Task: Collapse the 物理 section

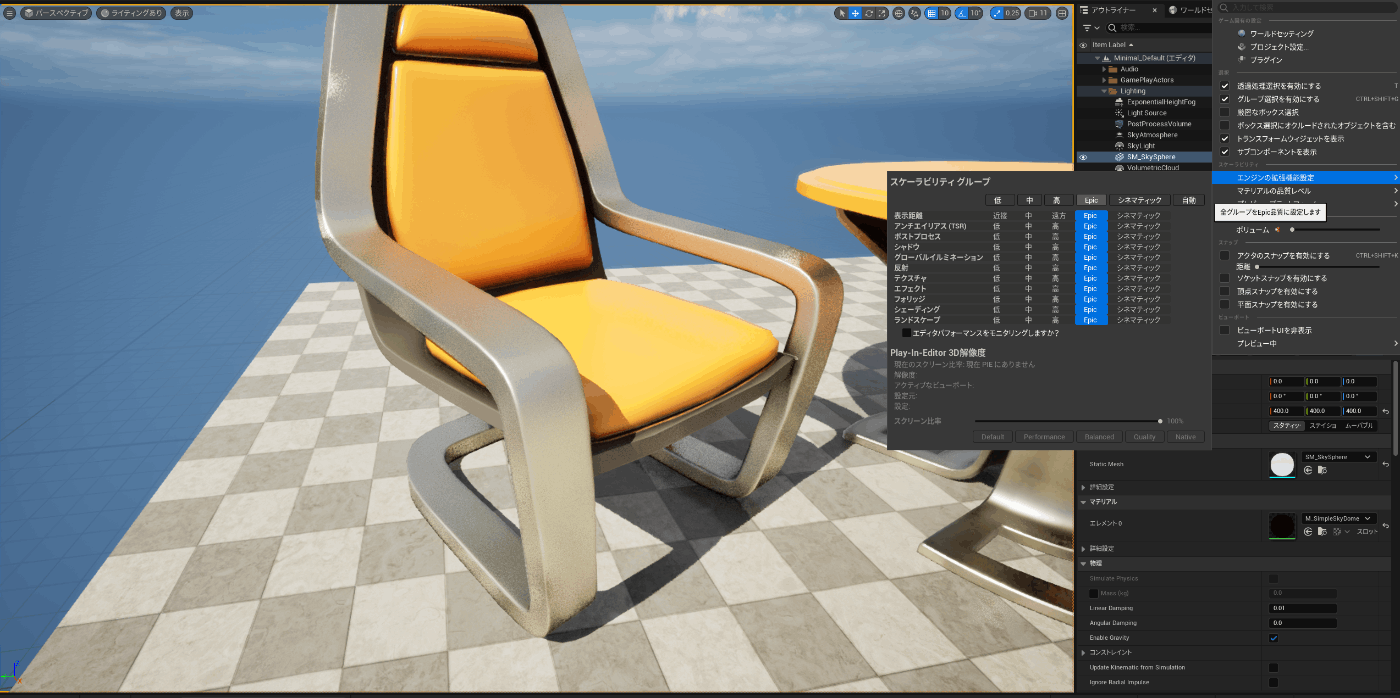Action: [x=1084, y=563]
